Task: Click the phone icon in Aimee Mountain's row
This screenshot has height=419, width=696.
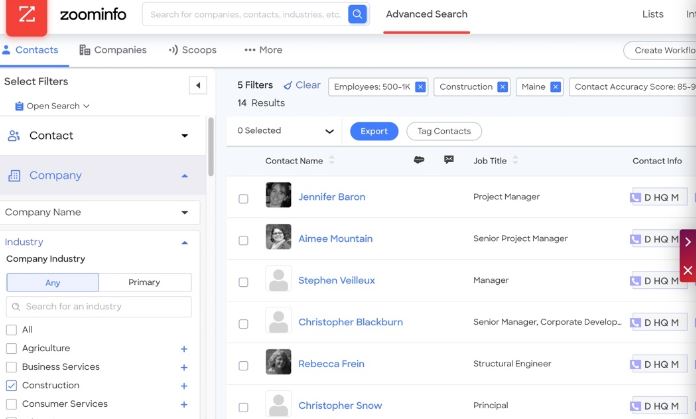Action: coord(635,239)
